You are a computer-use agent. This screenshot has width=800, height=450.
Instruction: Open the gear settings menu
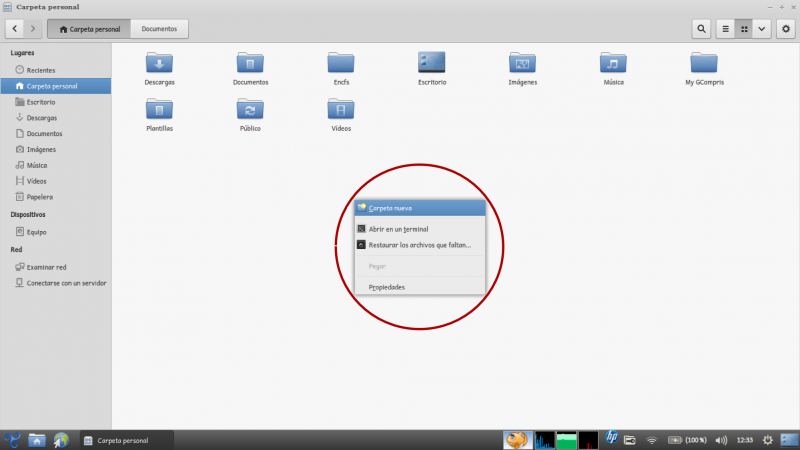point(786,29)
